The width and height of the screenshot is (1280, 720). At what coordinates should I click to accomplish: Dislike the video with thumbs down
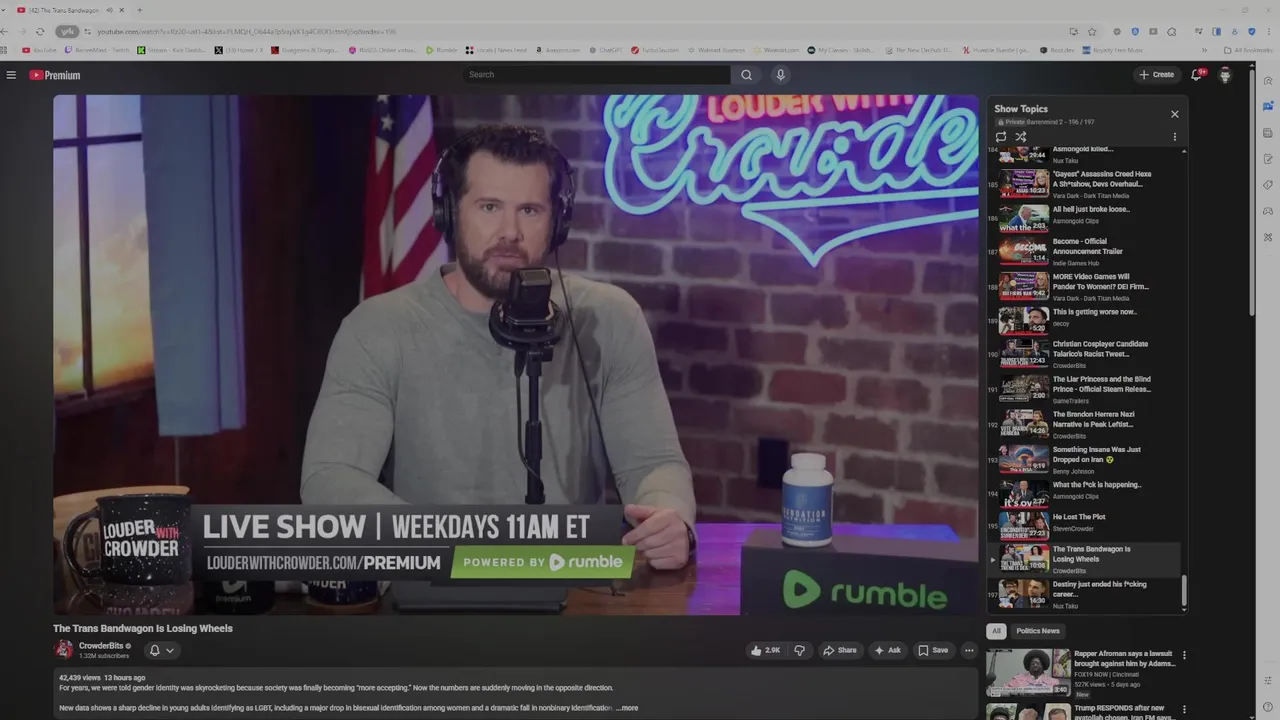(799, 650)
